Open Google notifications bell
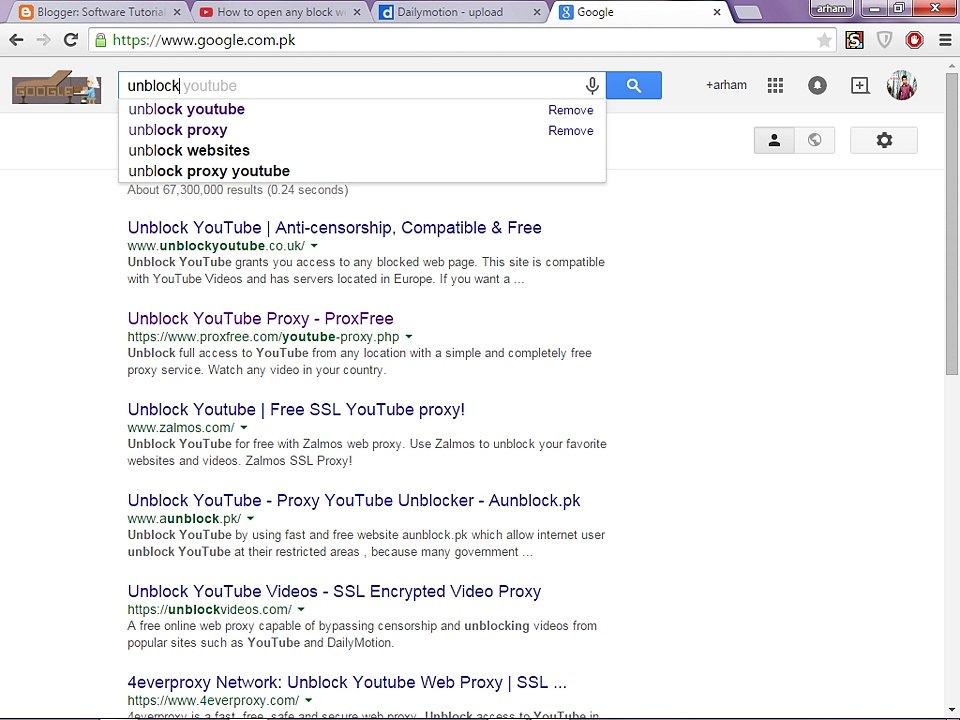960x720 pixels. coord(817,86)
